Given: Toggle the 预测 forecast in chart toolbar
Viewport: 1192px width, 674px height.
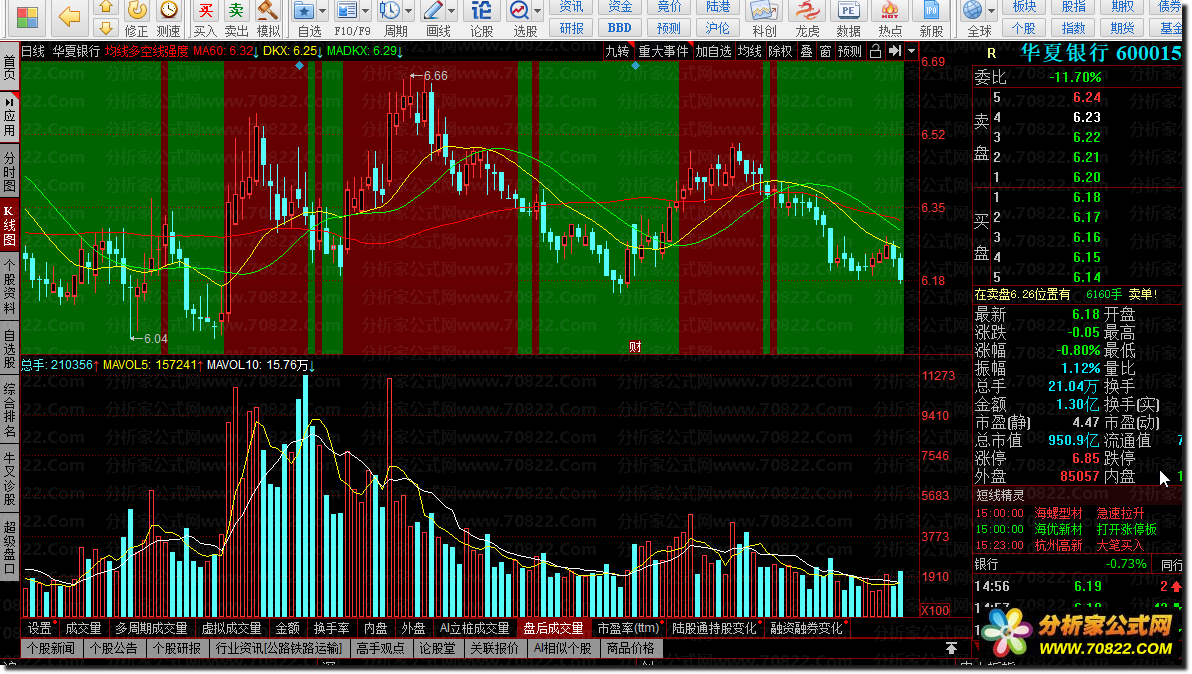Looking at the screenshot, I should 850,51.
